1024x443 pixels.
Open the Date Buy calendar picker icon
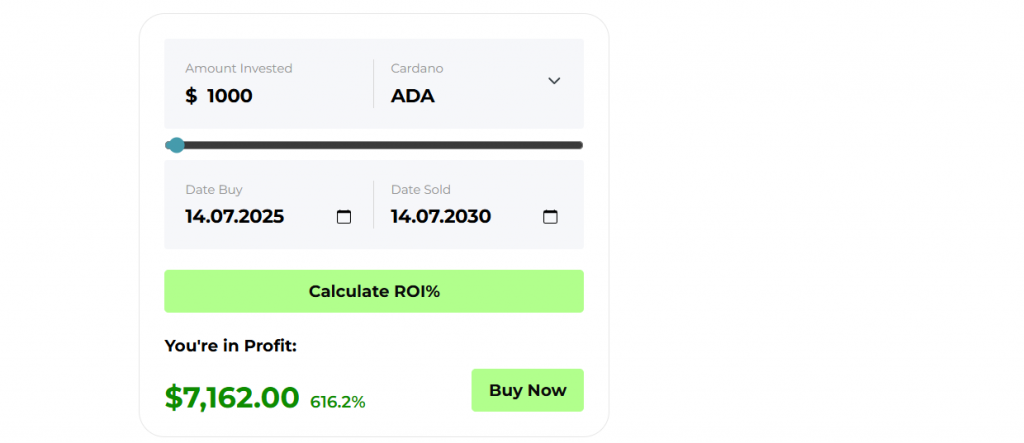pos(344,217)
